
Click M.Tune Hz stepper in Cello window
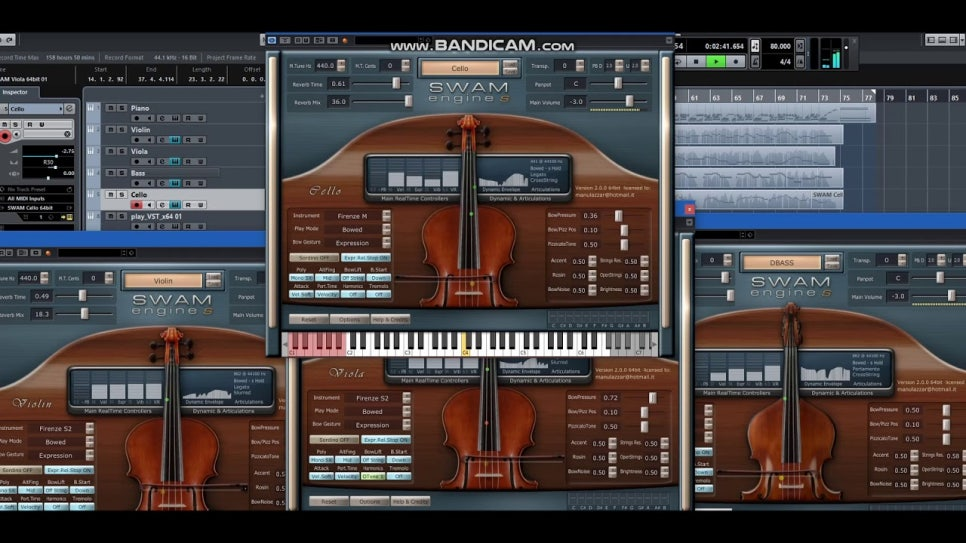(341, 65)
